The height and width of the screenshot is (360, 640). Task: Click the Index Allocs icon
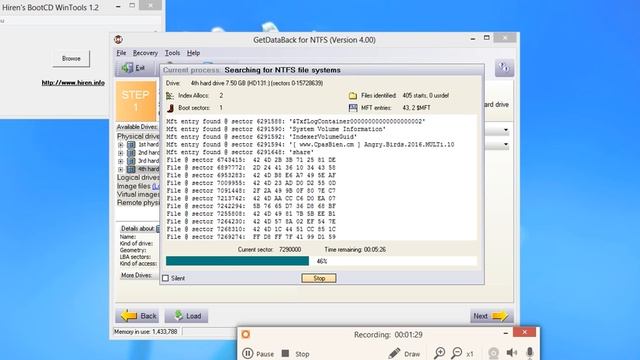170,96
